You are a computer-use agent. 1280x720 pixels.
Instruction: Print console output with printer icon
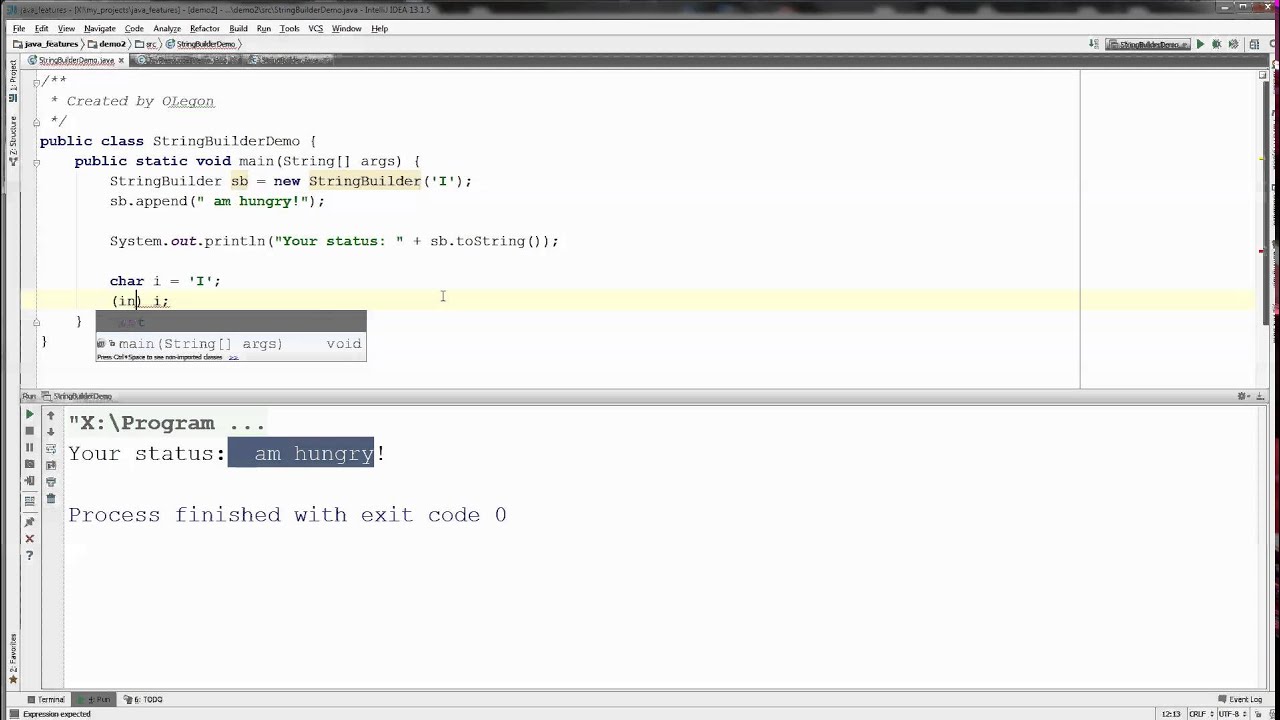coord(51,482)
